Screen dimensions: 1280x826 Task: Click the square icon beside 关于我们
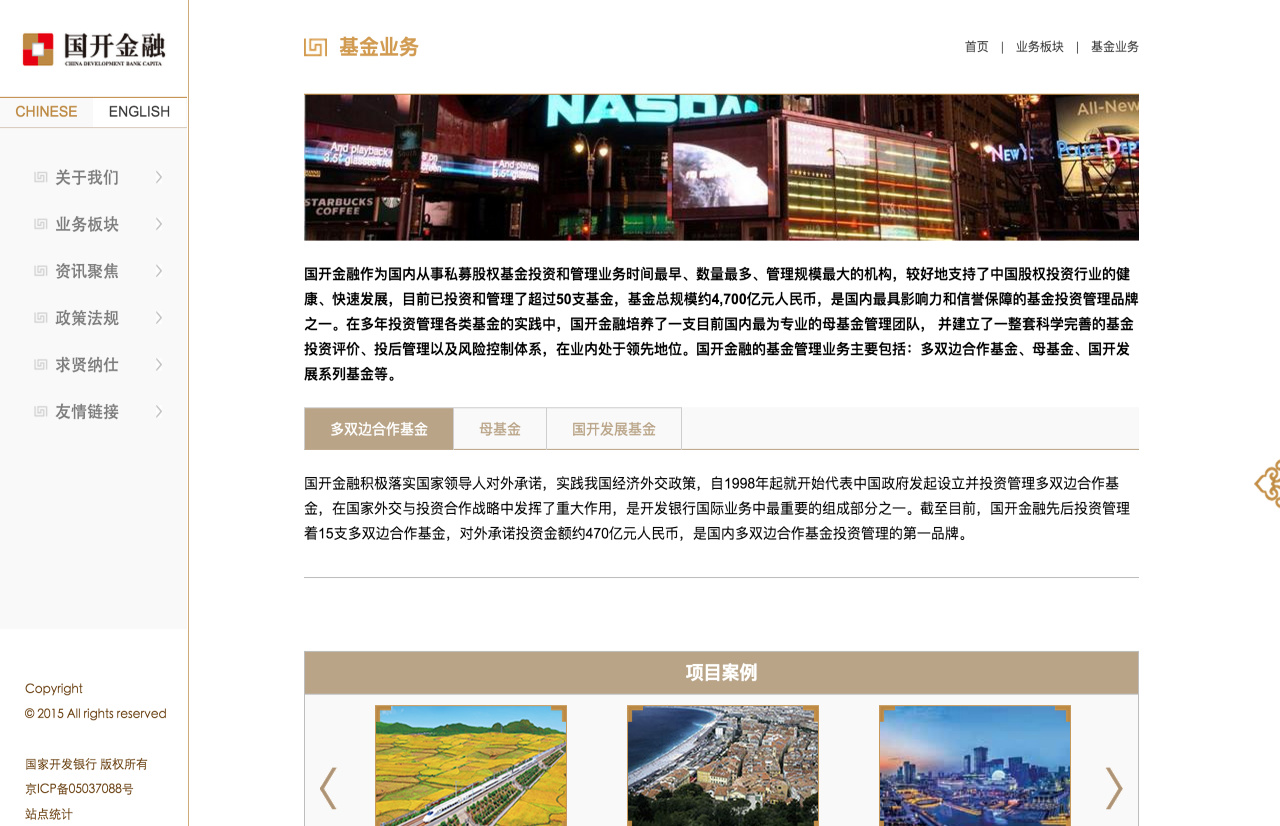coord(41,177)
